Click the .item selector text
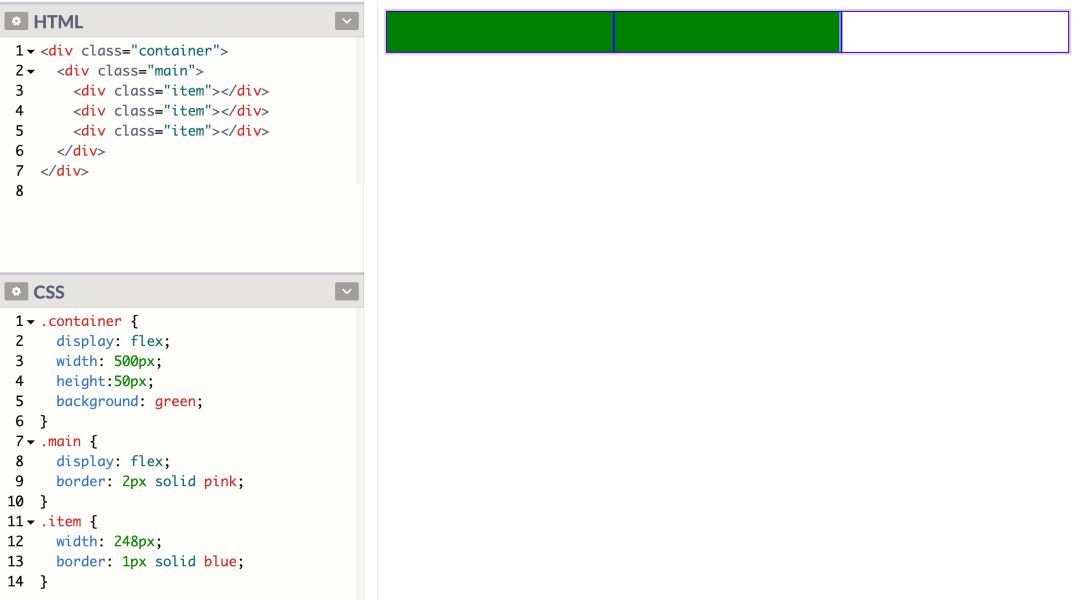The image size is (1080, 600). click(61, 521)
